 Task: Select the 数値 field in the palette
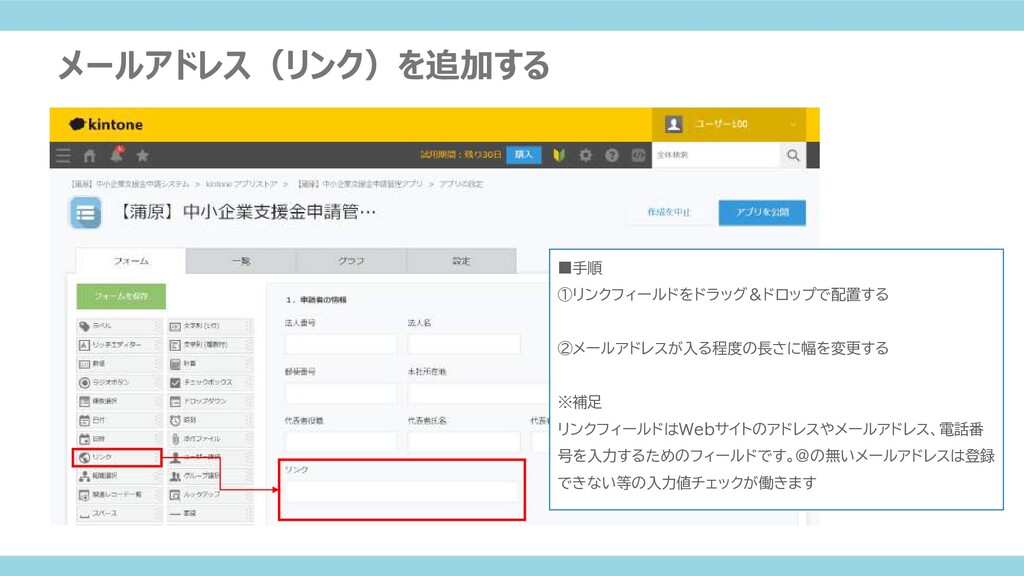coord(118,364)
